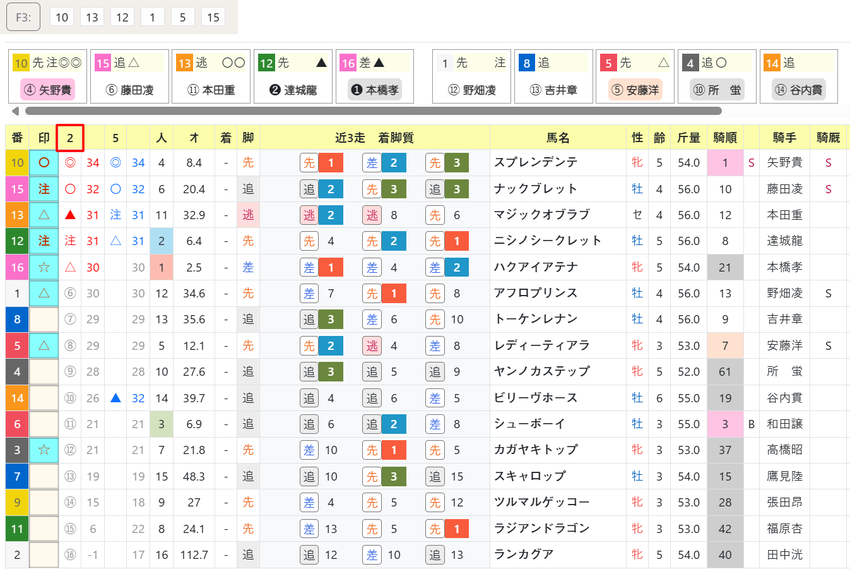The width and height of the screenshot is (850, 569).
Task: Open horse card 16 本橋孝
Action: [375, 76]
